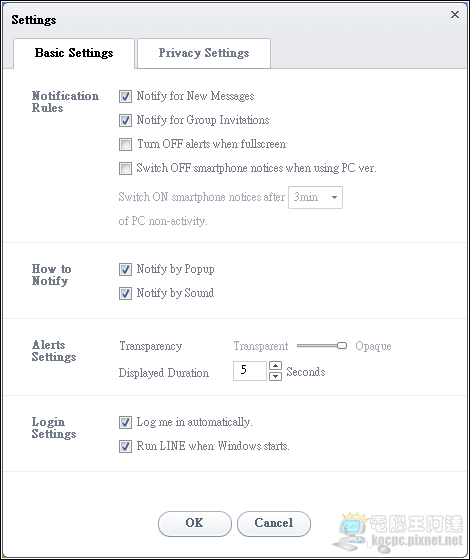This screenshot has width=470, height=560.
Task: Check Switch OFF smartphone notices when using PC
Action: point(125,168)
